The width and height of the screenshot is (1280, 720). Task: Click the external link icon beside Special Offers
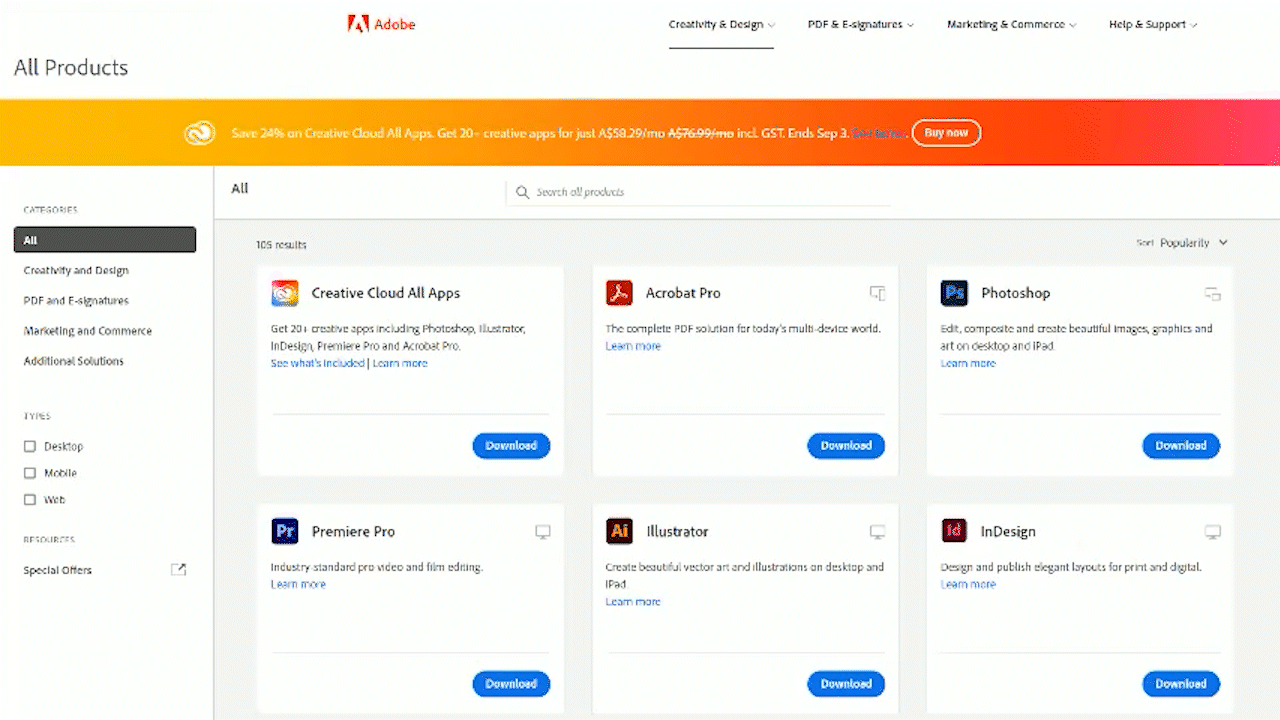point(178,570)
